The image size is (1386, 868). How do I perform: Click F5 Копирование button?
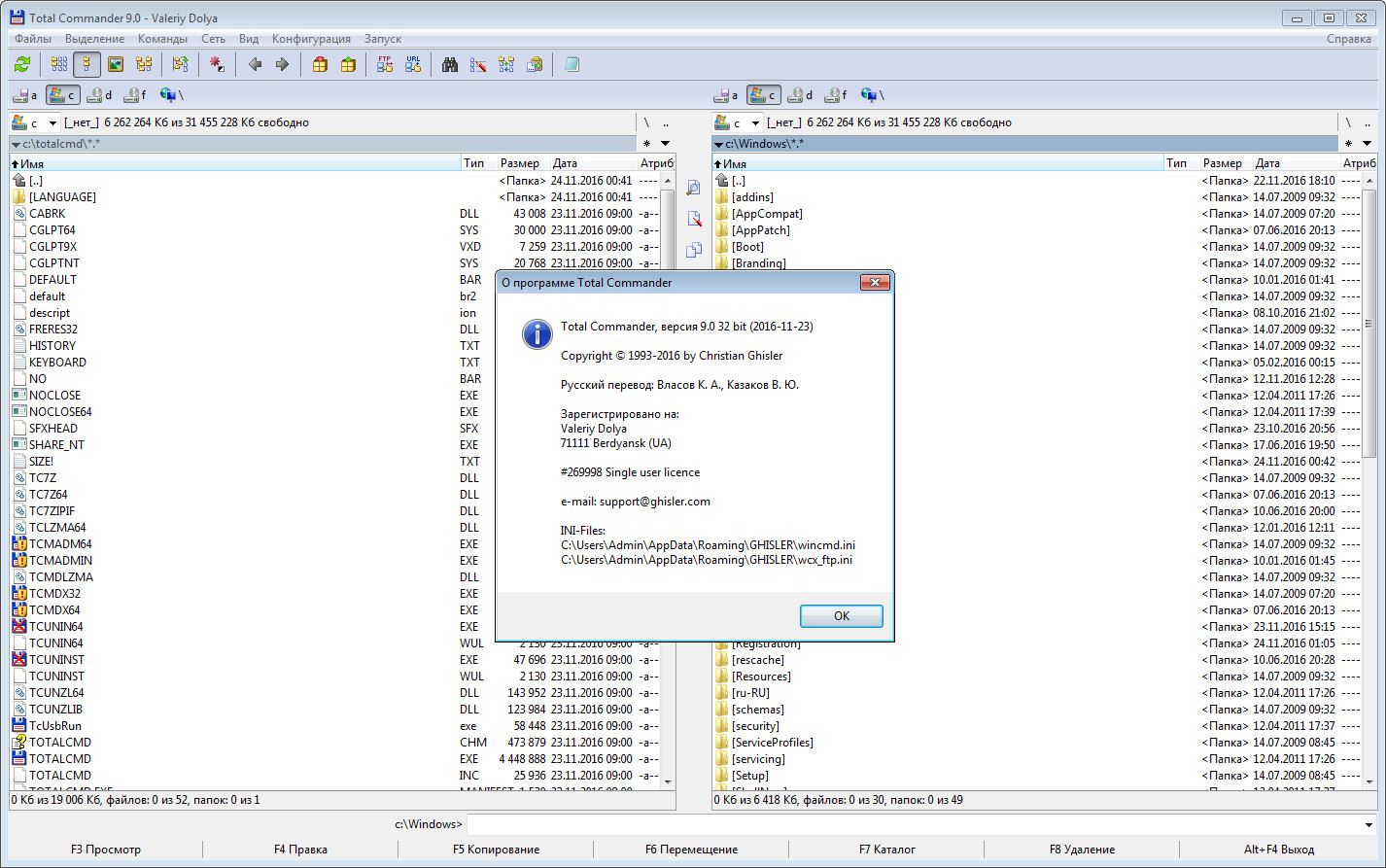coord(496,849)
